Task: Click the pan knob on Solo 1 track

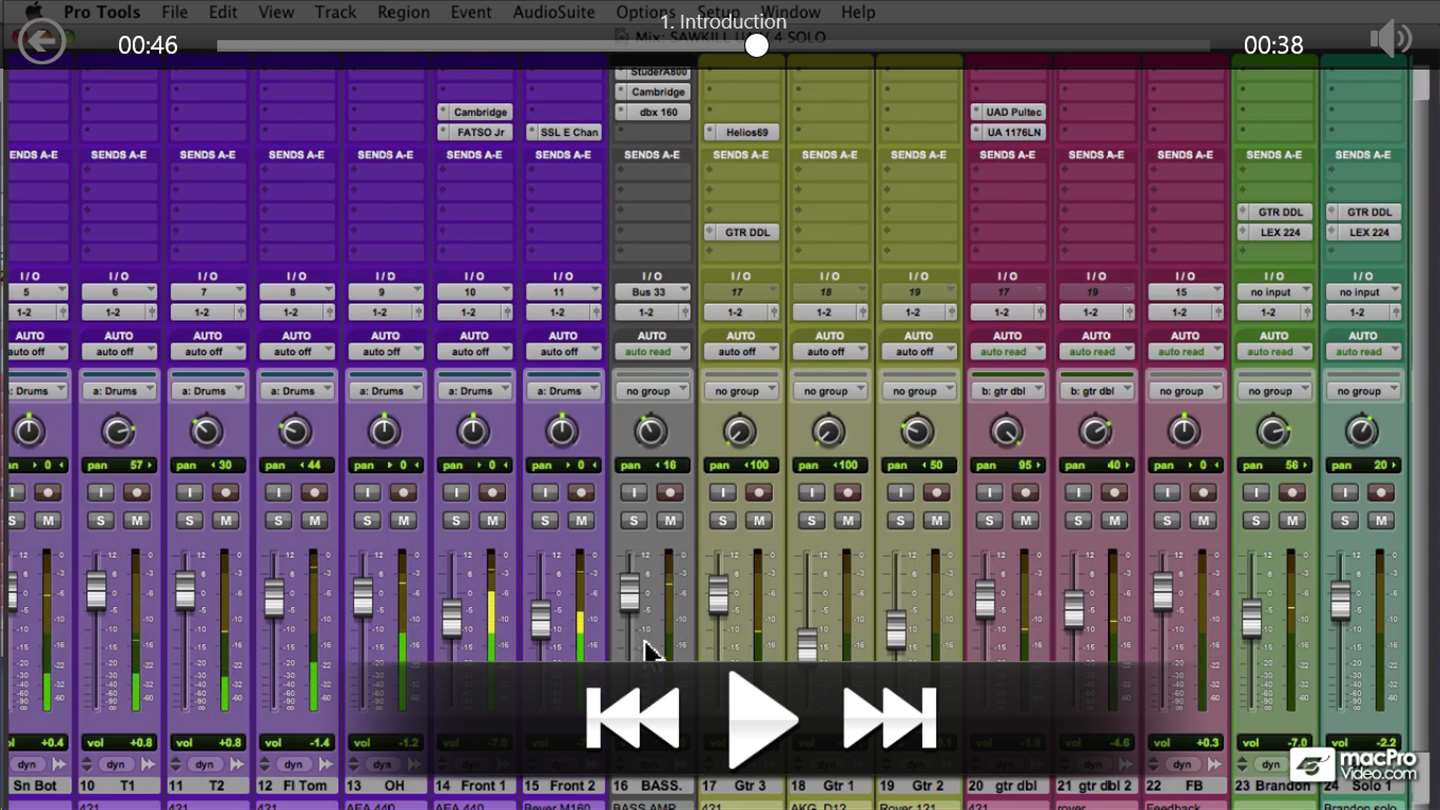Action: (1361, 431)
